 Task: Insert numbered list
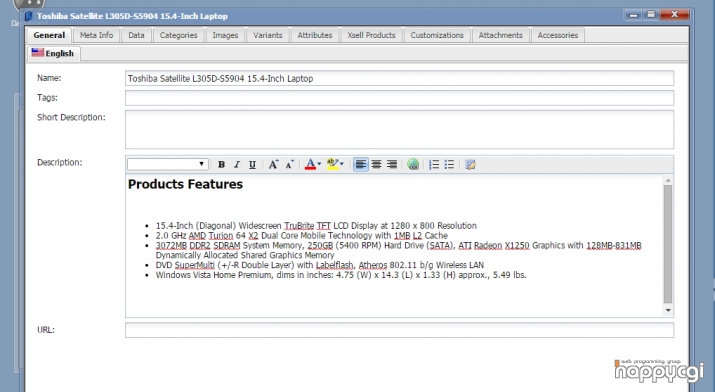[434, 165]
